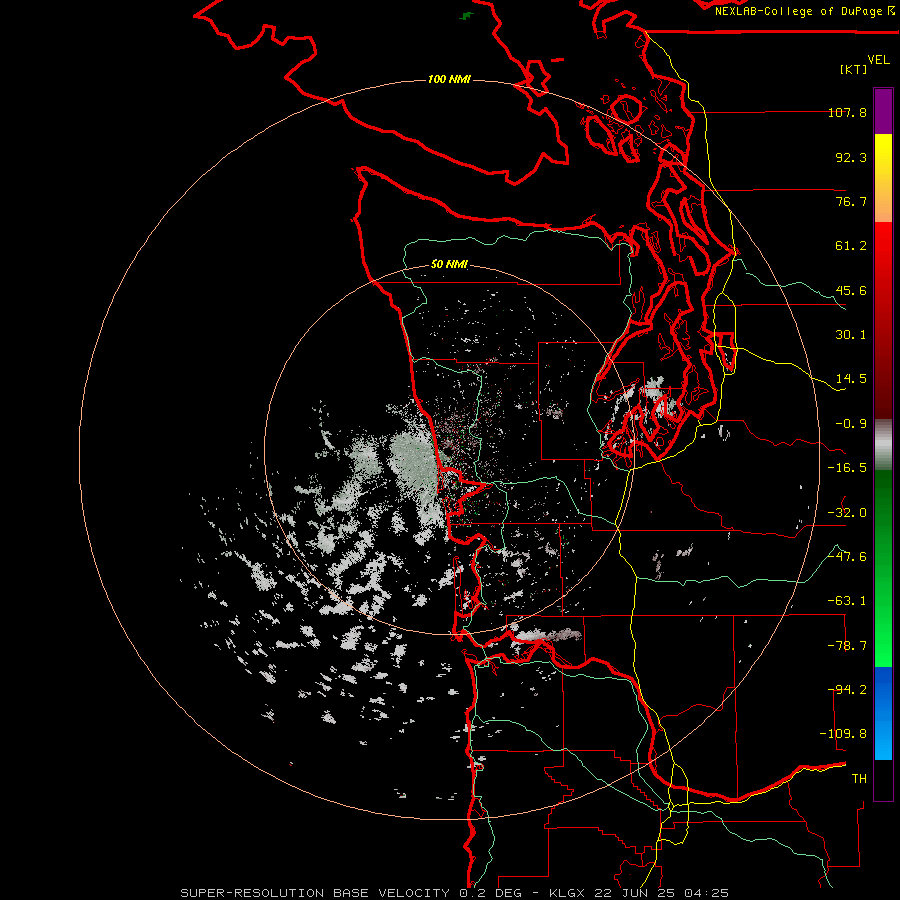Viewport: 900px width, 900px height.
Task: Click the 107.8 velocity scale value
Action: click(x=847, y=112)
